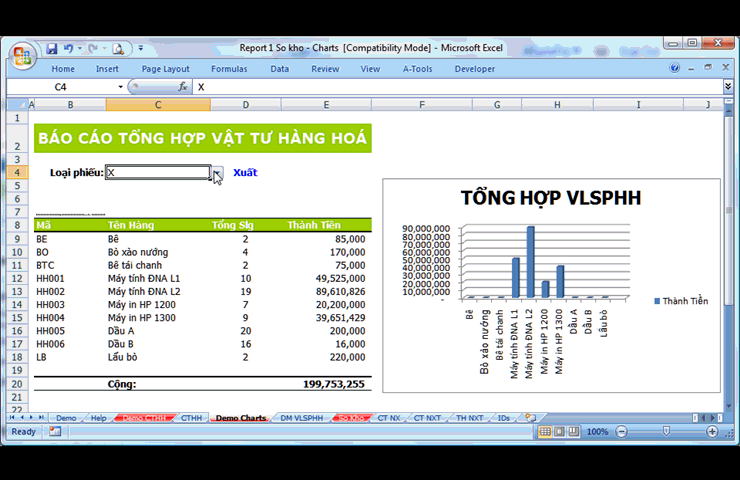The width and height of the screenshot is (740, 480).
Task: Switch to Page Break Preview view
Action: [x=575, y=432]
